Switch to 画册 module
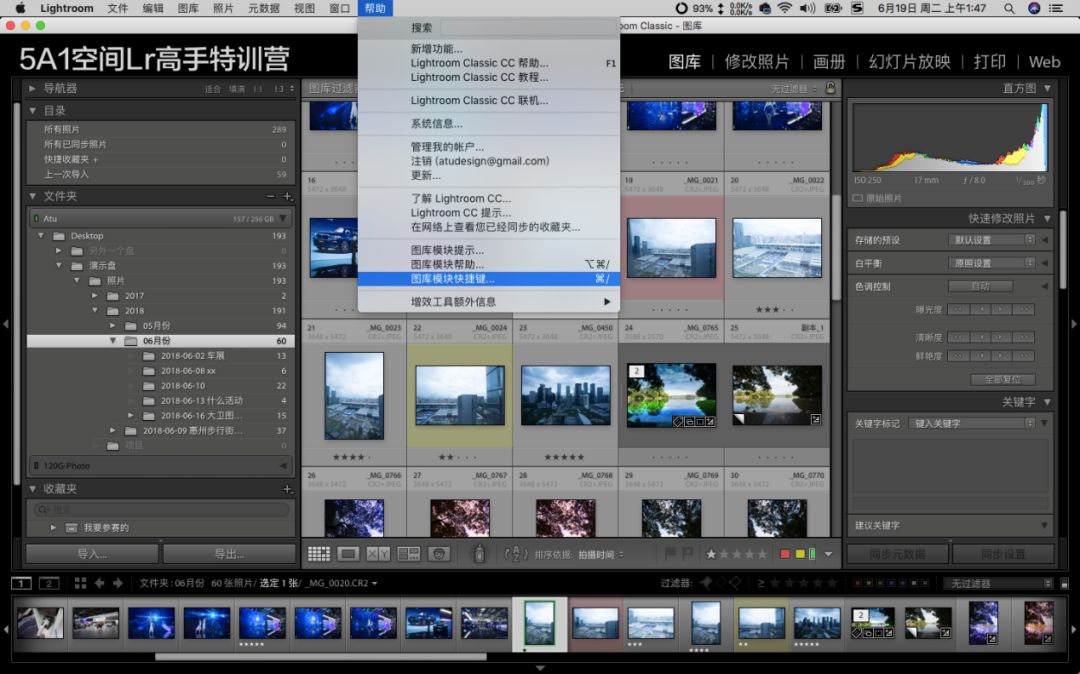 (x=829, y=62)
